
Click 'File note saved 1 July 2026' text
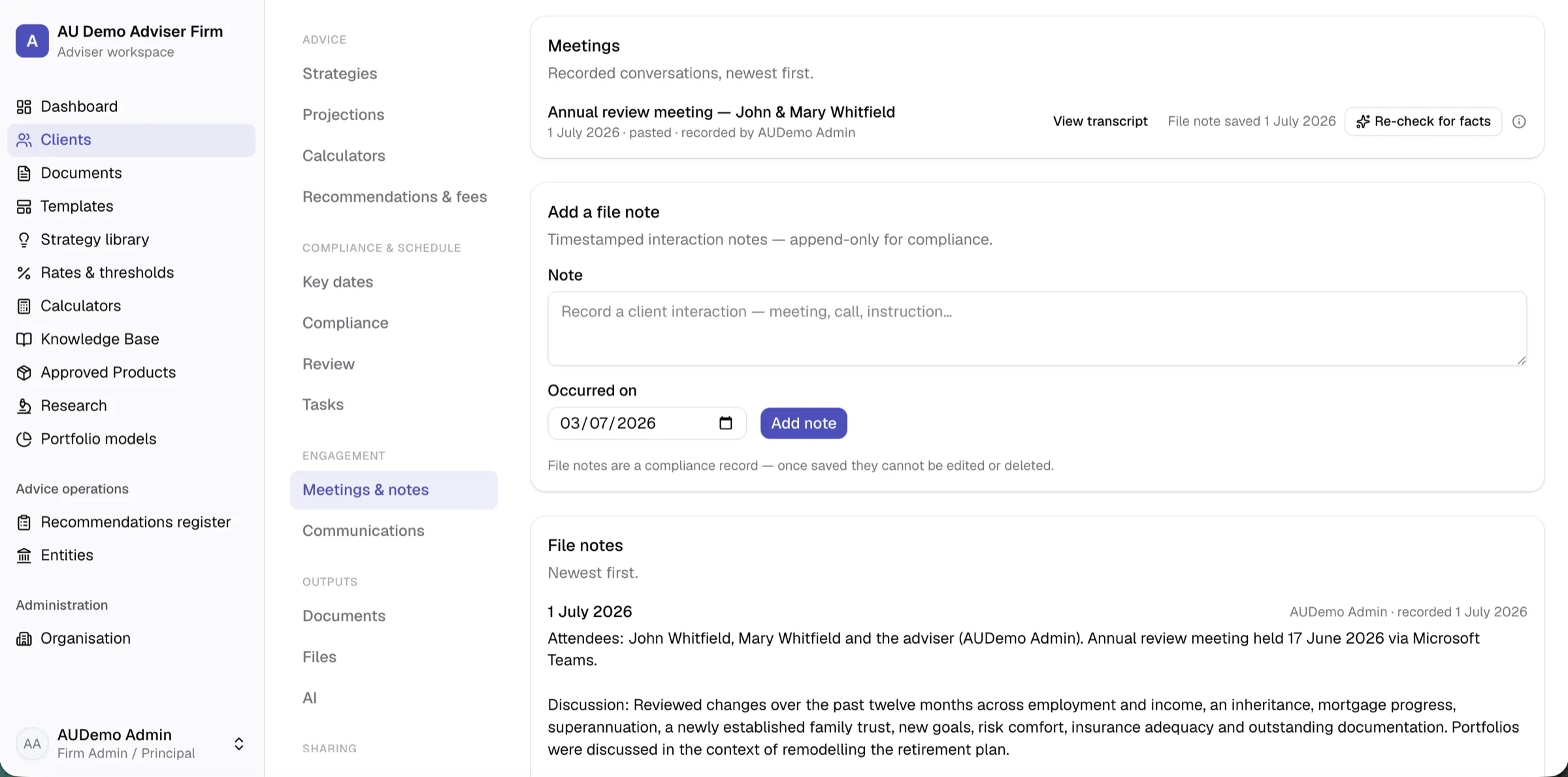1251,122
